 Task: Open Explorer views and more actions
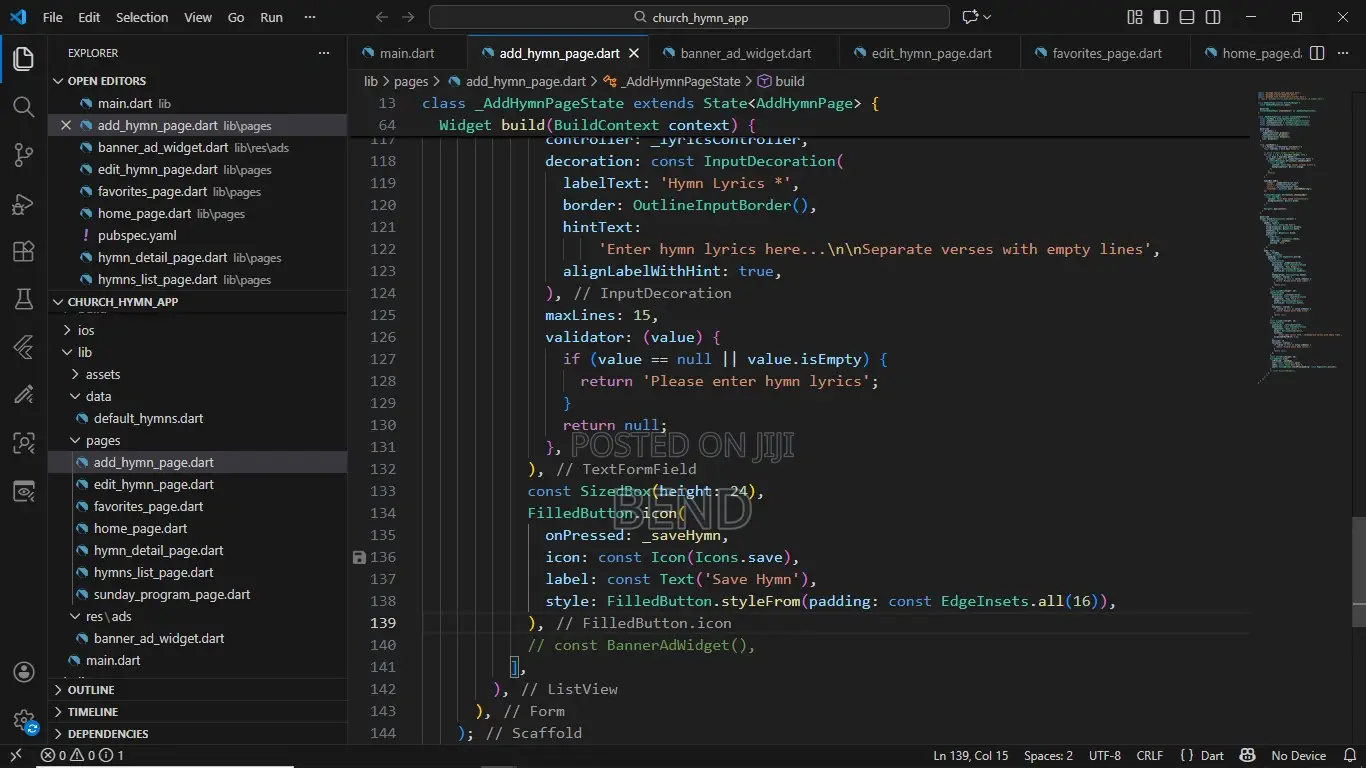pyautogui.click(x=323, y=53)
